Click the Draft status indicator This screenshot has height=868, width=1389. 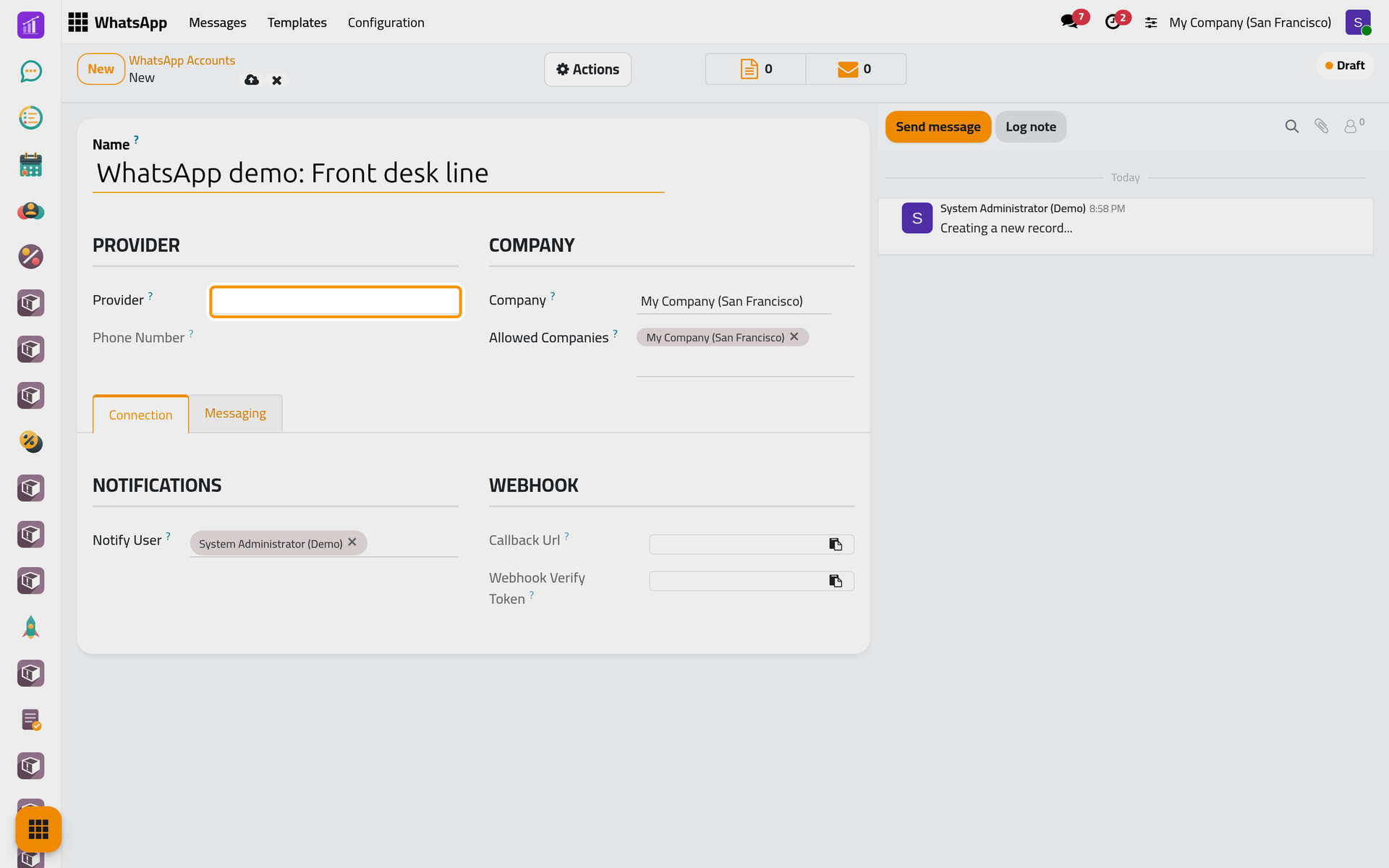[1345, 66]
